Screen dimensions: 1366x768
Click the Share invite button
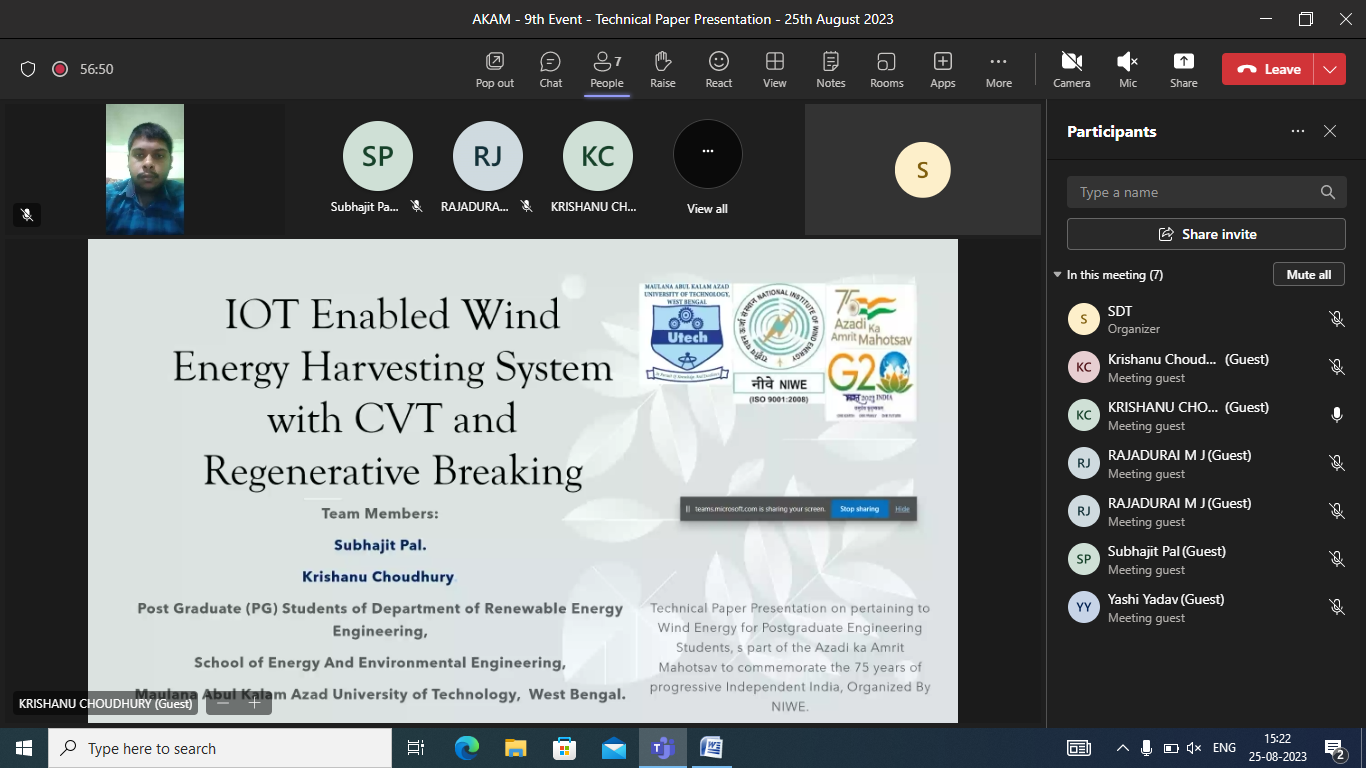(1206, 234)
